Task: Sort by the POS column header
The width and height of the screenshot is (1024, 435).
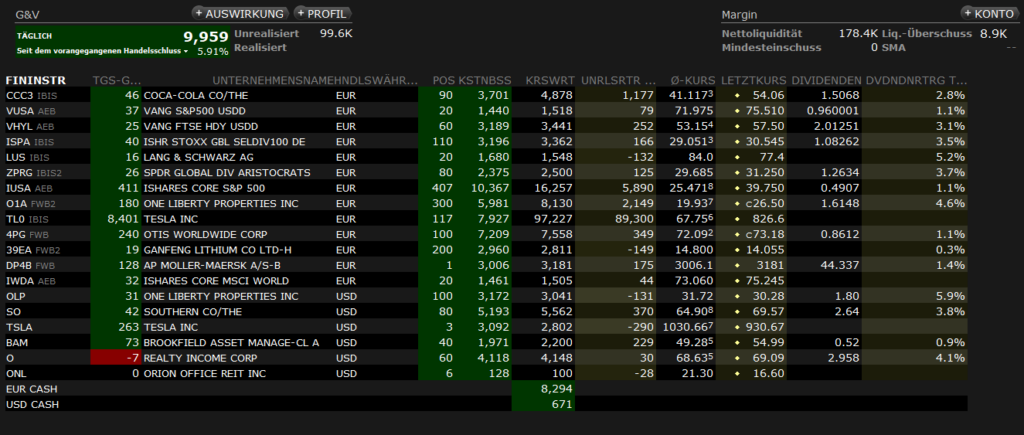Action: (442, 79)
